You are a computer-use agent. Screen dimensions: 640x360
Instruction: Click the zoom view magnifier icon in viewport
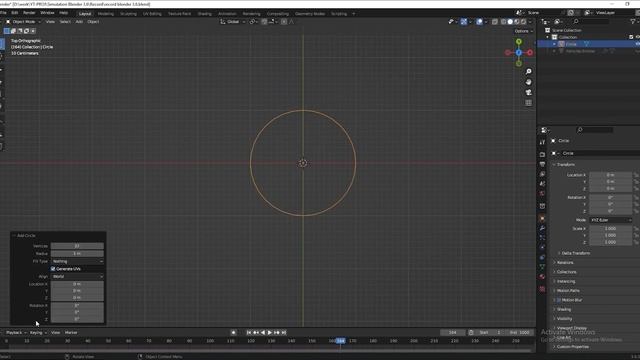tap(529, 72)
